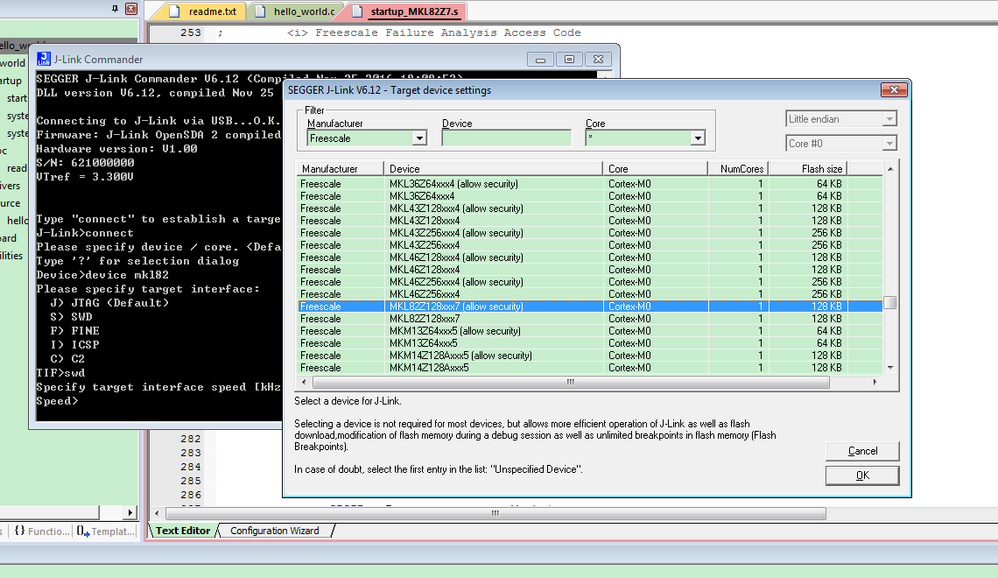Sort by NumCores column header
The width and height of the screenshot is (998, 578).
[x=738, y=169]
